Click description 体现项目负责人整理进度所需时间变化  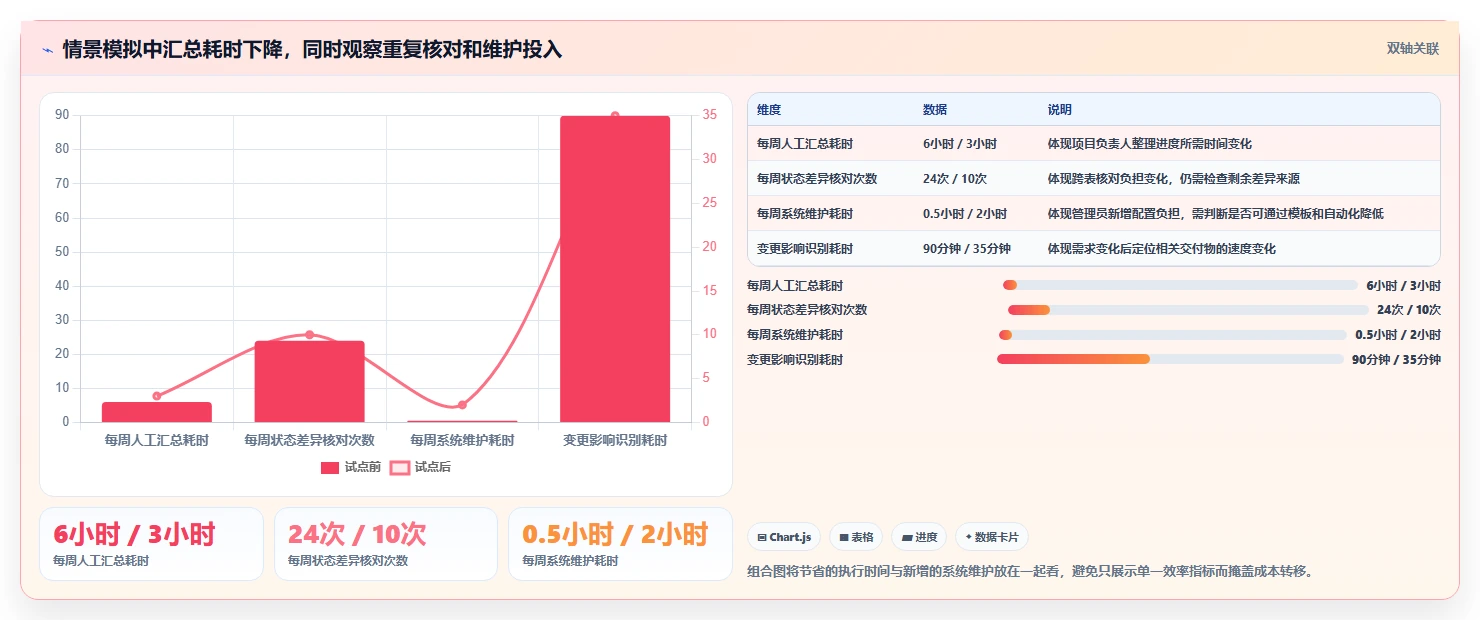tap(1149, 144)
